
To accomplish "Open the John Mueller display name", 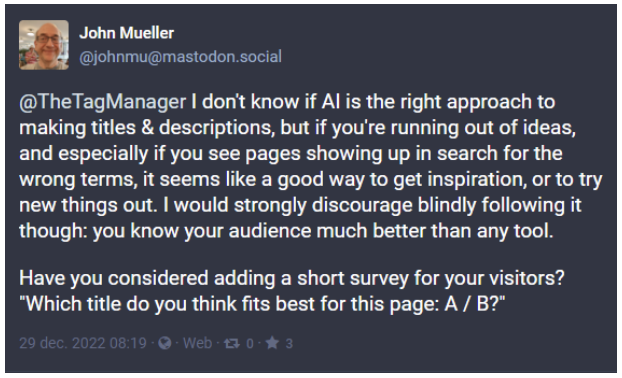I will tap(127, 33).
